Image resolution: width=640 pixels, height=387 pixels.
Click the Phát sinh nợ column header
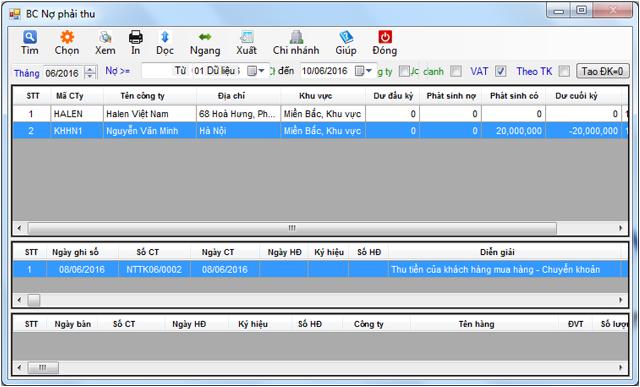click(x=451, y=96)
